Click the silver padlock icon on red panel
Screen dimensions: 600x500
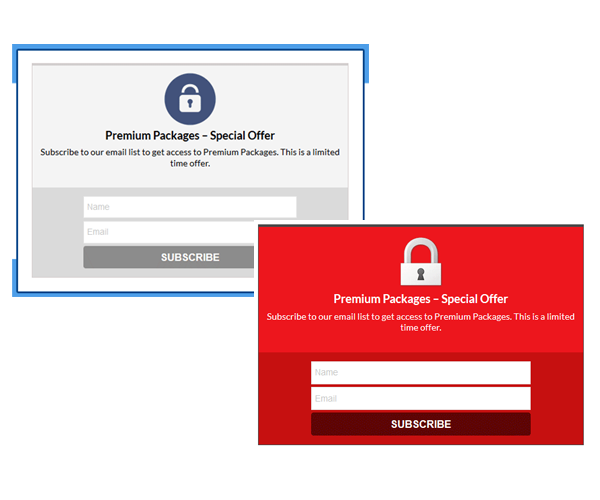[421, 261]
